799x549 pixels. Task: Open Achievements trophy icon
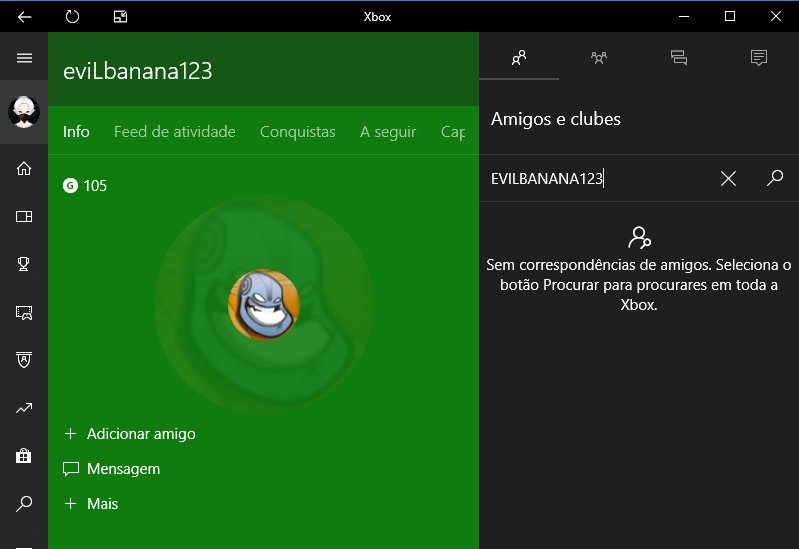click(23, 264)
